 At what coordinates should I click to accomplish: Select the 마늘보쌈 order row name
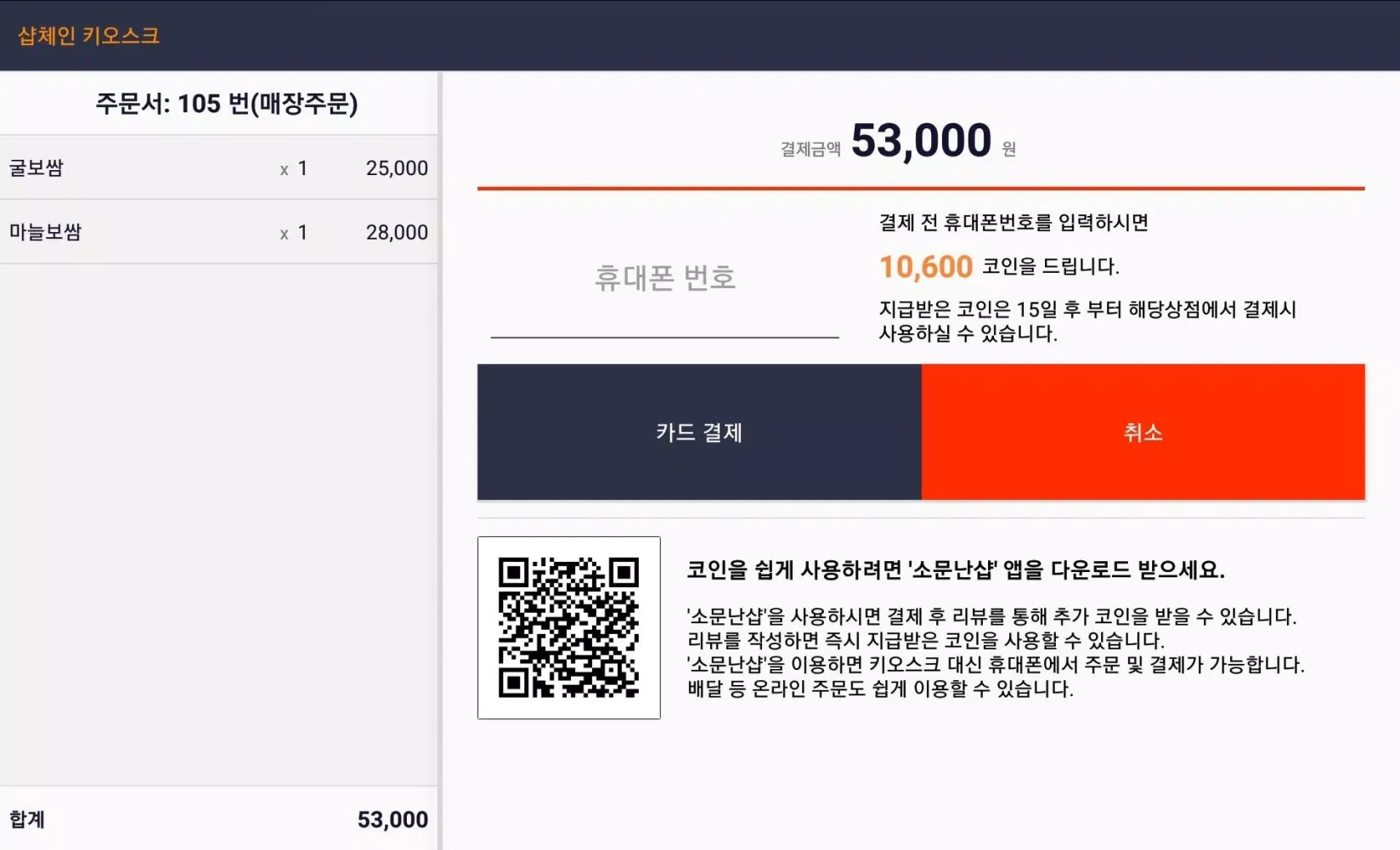coord(45,231)
